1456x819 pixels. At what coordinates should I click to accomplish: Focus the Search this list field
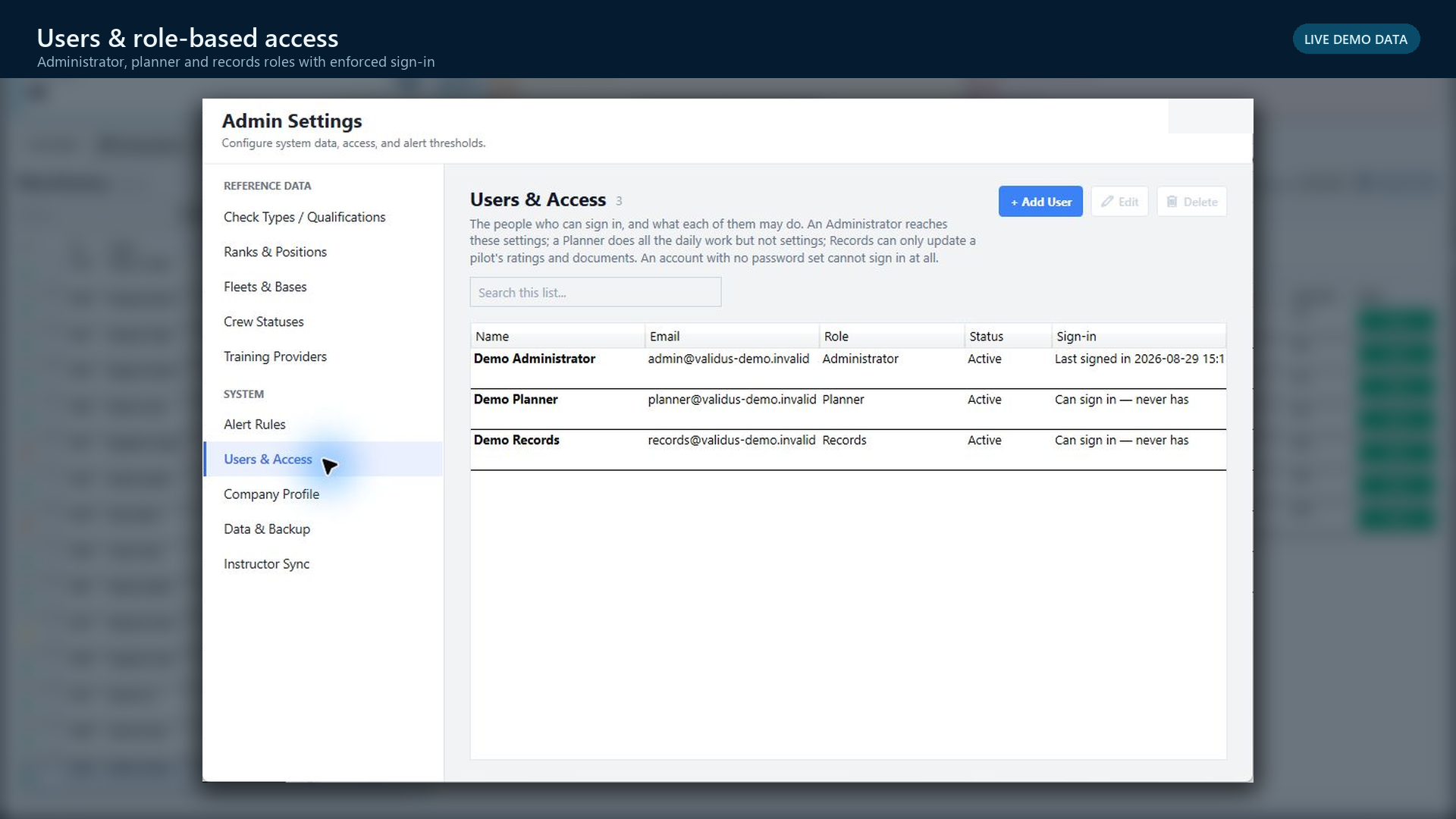(595, 292)
